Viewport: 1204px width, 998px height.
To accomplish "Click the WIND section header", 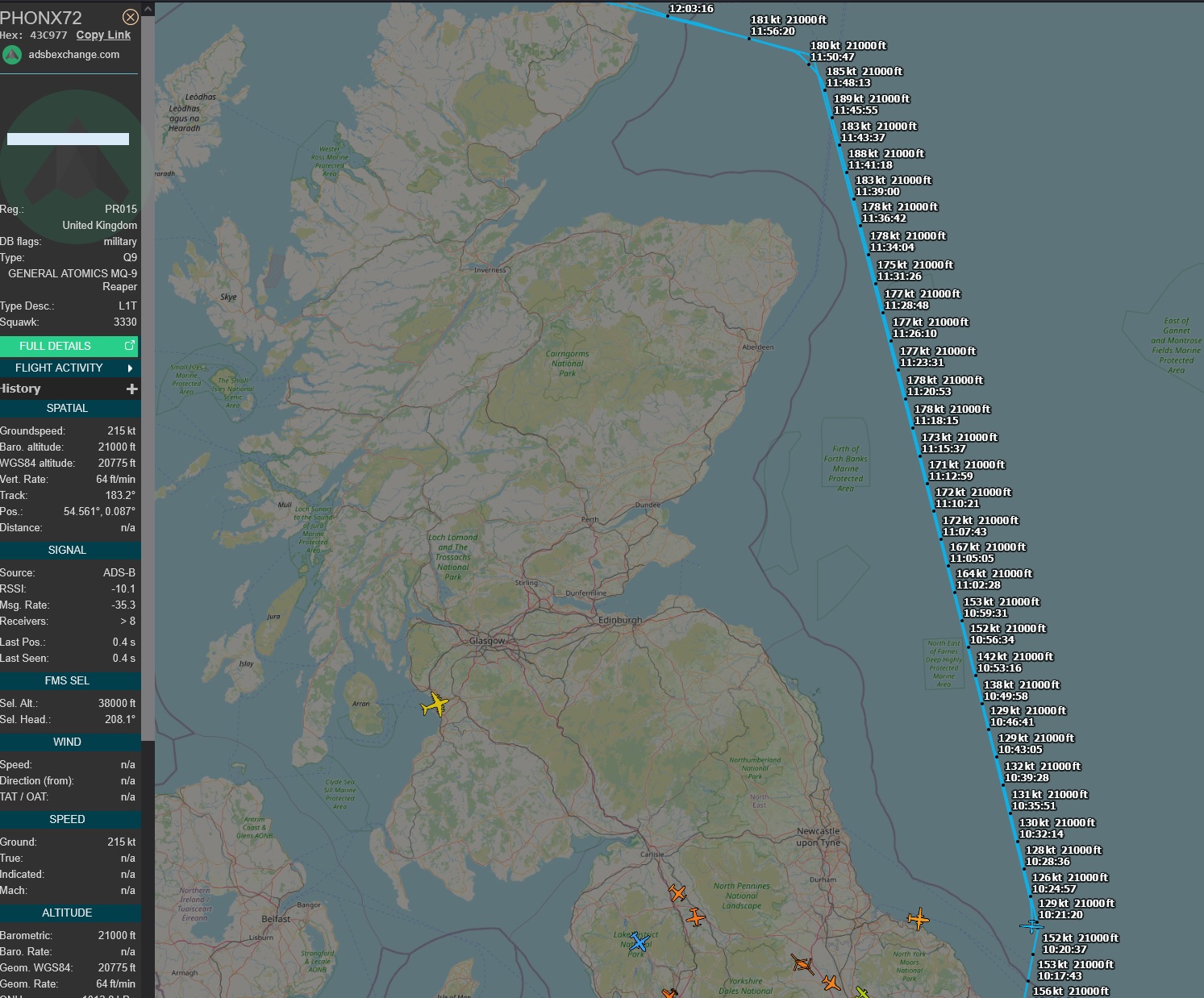I will click(69, 742).
